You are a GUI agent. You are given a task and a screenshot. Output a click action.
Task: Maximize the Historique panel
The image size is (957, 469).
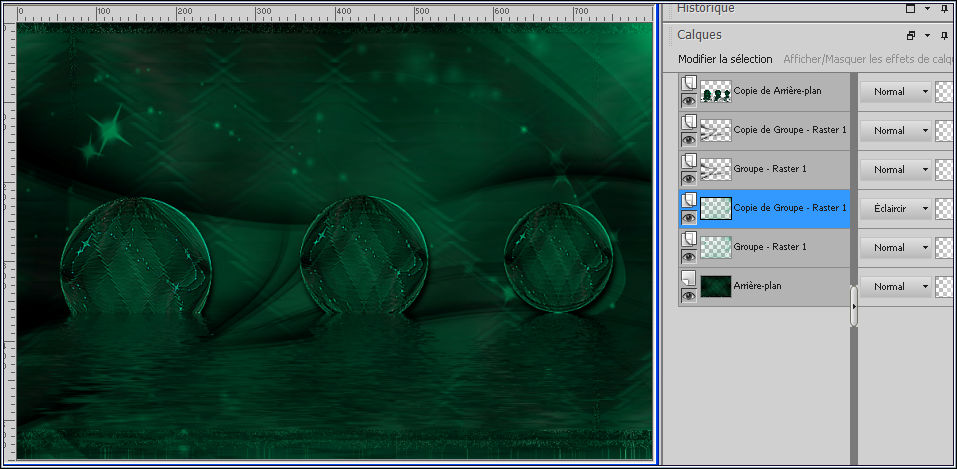tap(911, 9)
